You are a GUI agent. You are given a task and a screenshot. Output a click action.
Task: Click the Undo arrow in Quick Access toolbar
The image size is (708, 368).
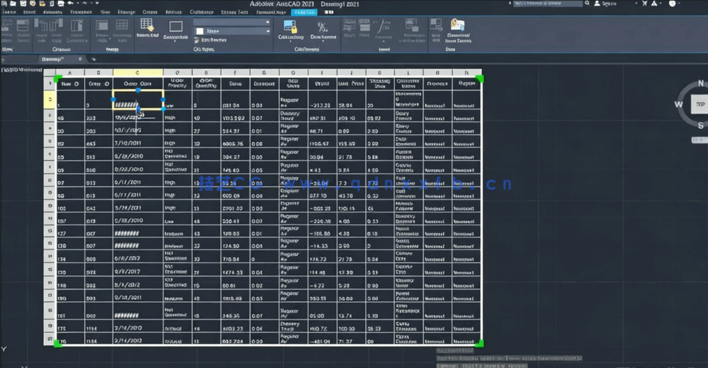point(71,3)
